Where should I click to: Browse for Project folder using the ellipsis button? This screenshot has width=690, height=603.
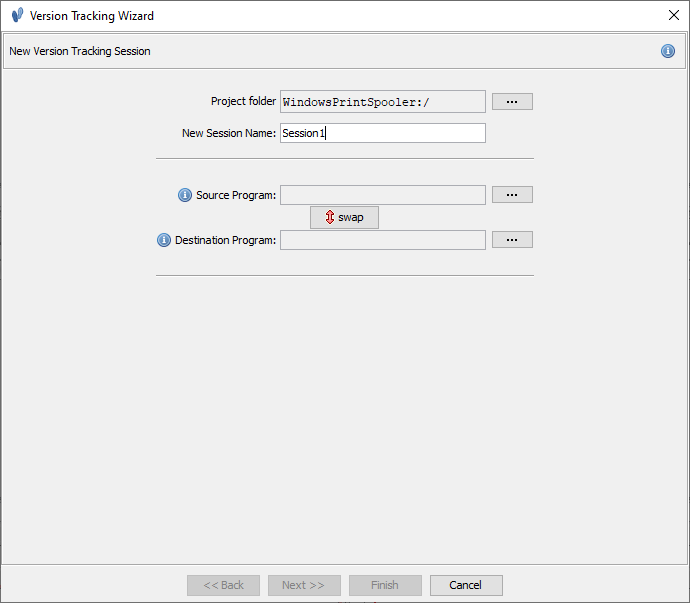512,102
